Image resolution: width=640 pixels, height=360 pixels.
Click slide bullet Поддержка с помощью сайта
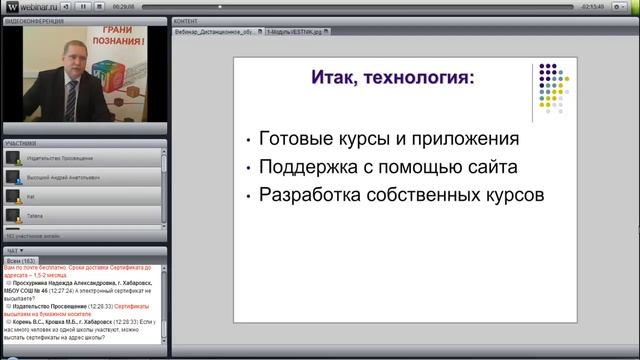pyautogui.click(x=388, y=167)
